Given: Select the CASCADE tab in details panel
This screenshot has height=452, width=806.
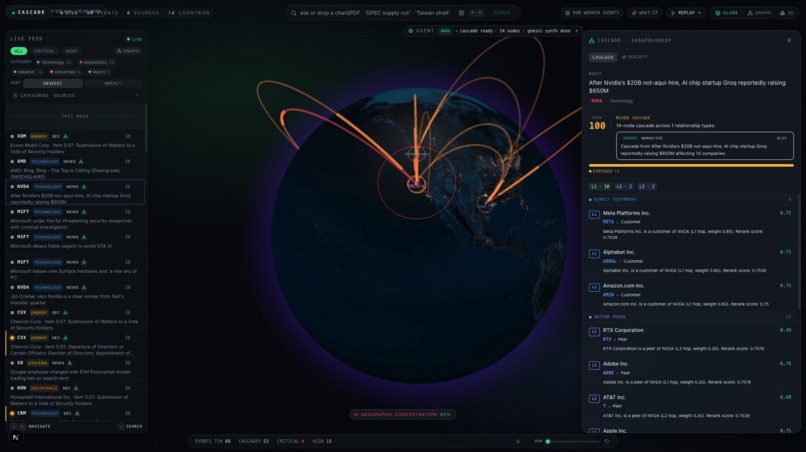Looking at the screenshot, I should (602, 57).
